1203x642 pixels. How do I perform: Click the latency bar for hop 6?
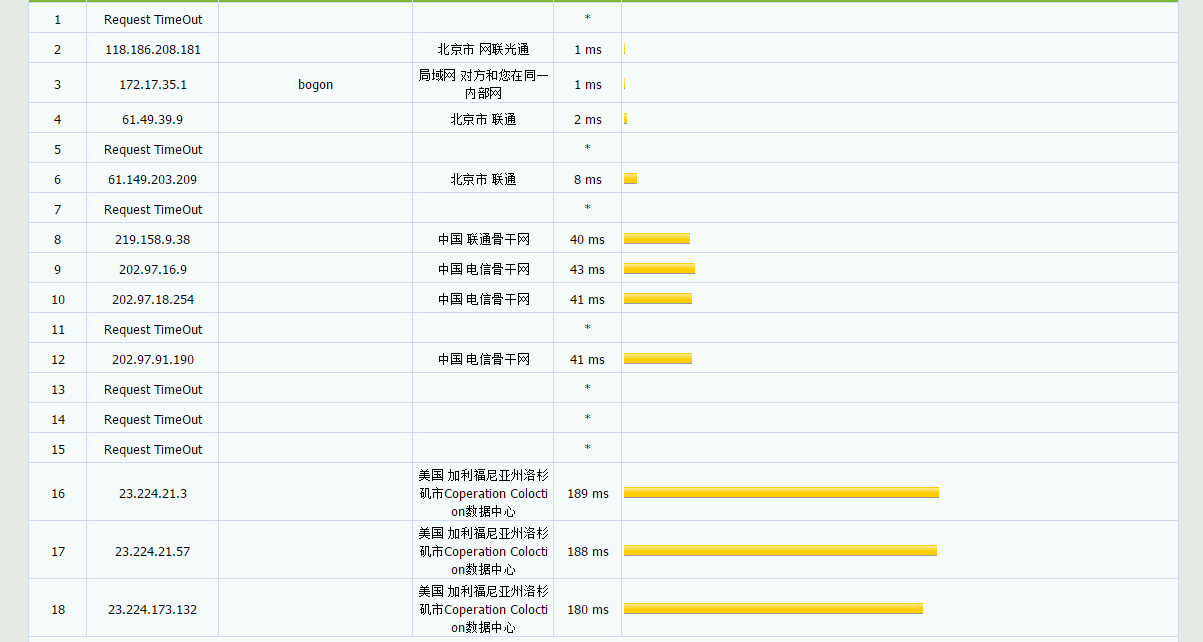point(630,178)
